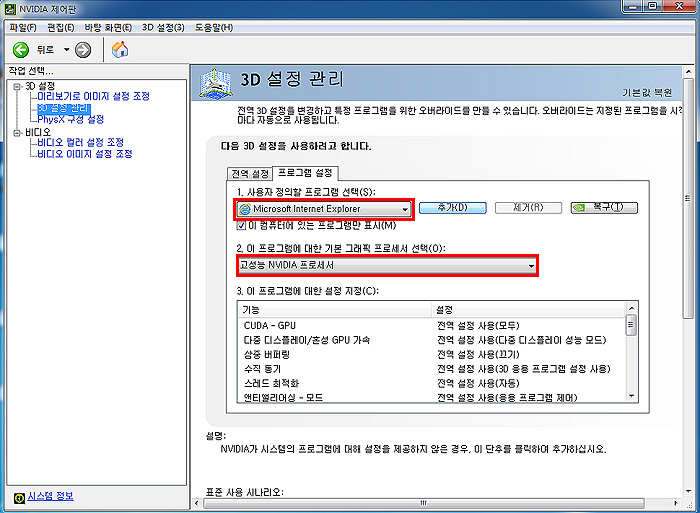Click the NVIDIA Control Panel title icon
This screenshot has height=513, width=700.
(10, 9)
